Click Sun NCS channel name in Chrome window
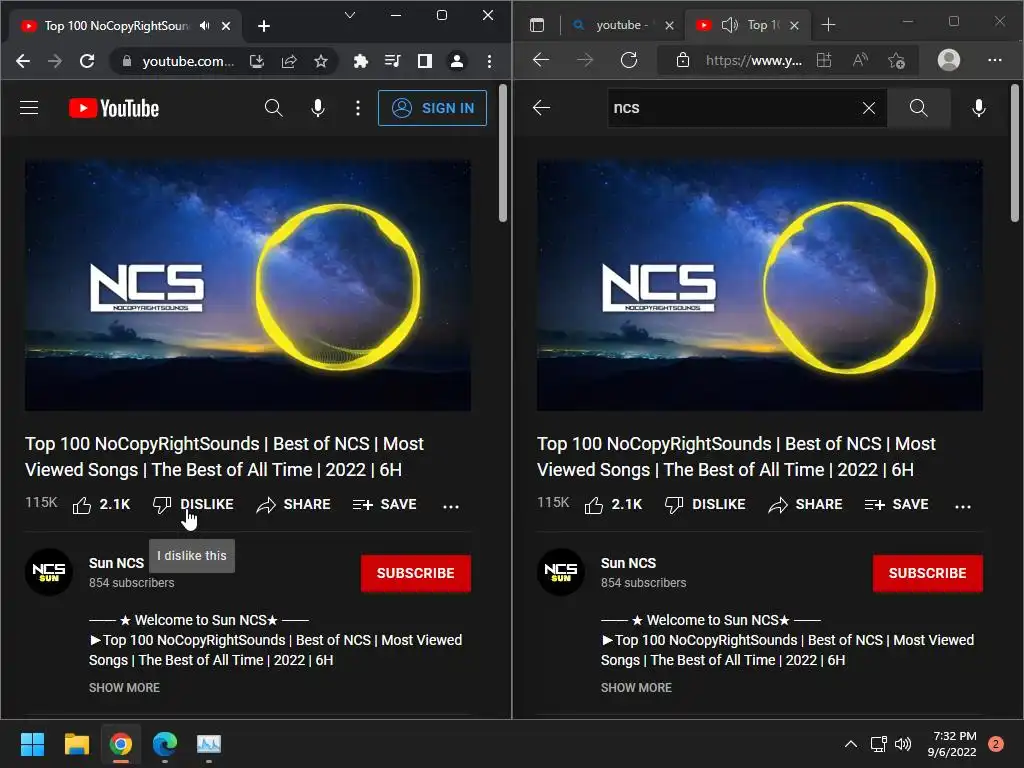This screenshot has height=768, width=1024. tap(116, 563)
